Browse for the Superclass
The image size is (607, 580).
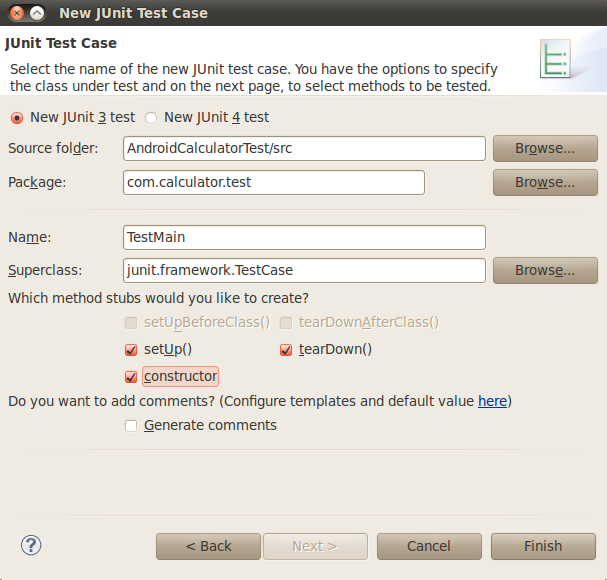pos(544,270)
